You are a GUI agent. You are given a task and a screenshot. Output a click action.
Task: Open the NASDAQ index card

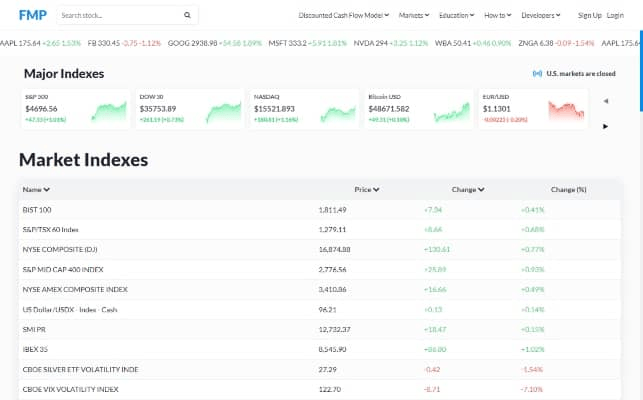pyautogui.click(x=304, y=109)
